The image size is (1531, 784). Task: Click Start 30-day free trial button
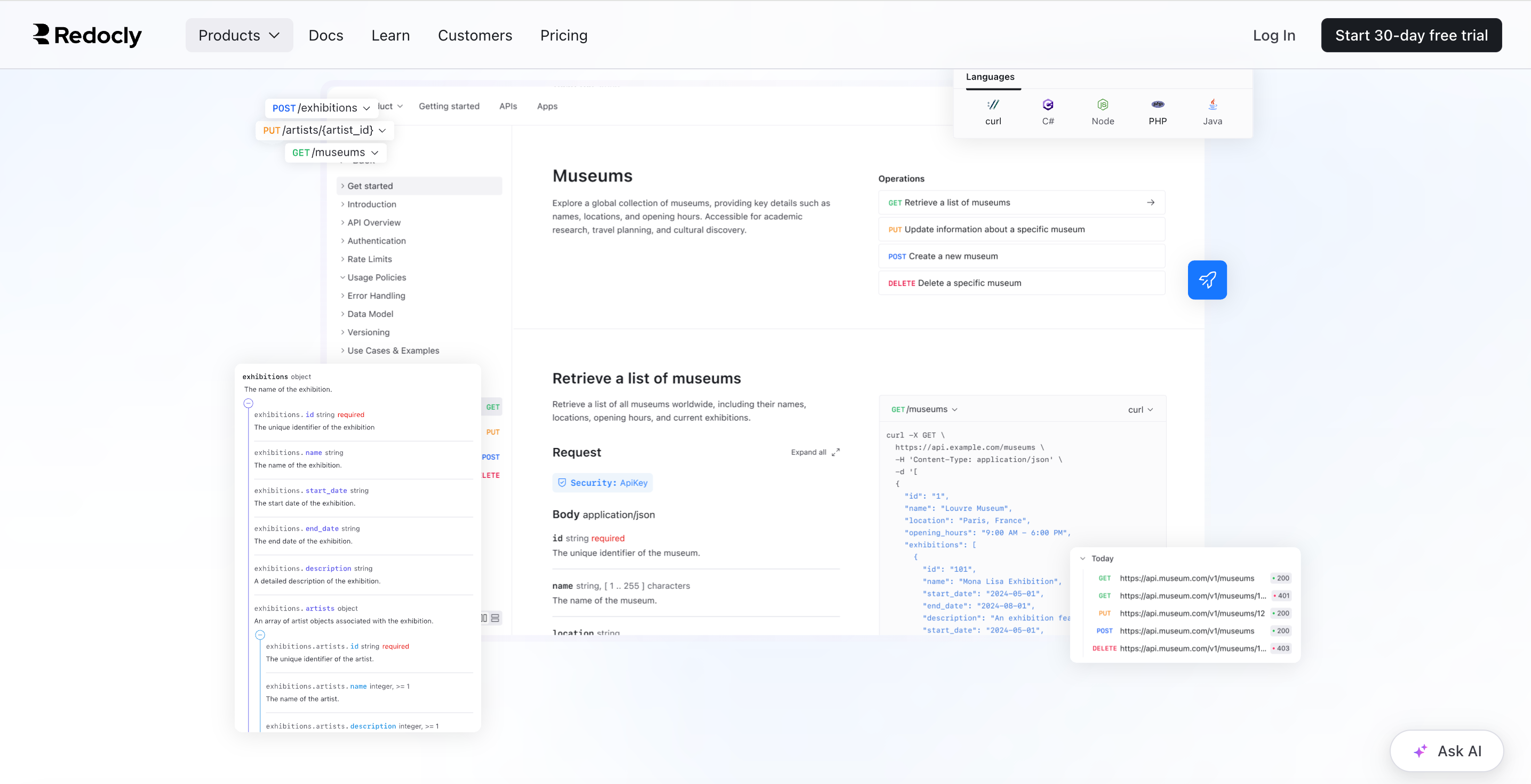[1410, 35]
